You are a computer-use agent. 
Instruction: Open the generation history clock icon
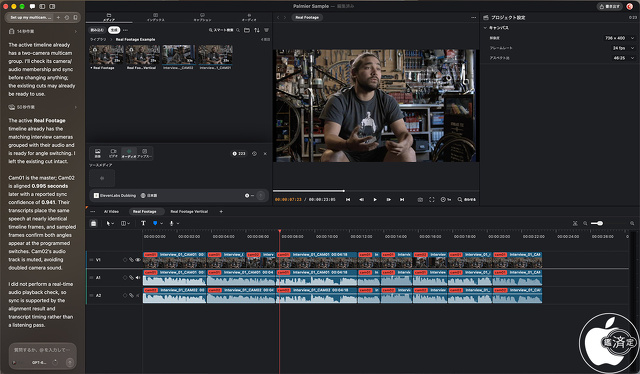pyautogui.click(x=254, y=154)
